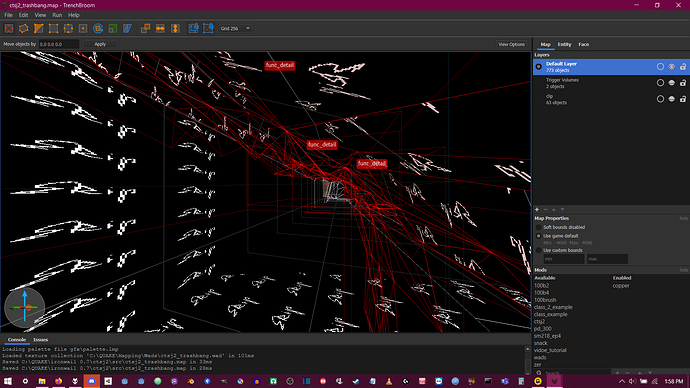Open the Windows Start menu
Screen dimensions: 690x388
[x=8, y=381]
